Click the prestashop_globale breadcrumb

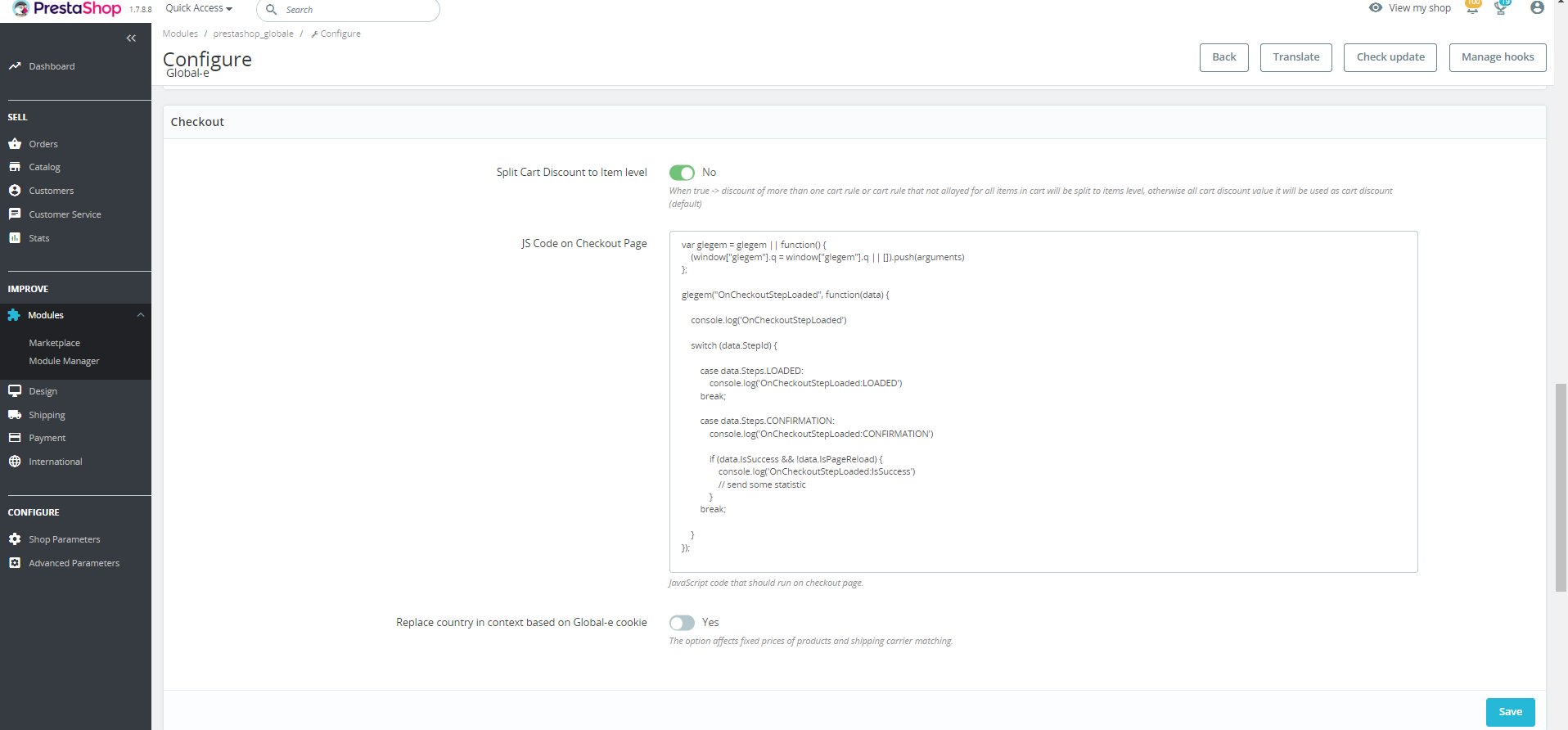point(253,34)
